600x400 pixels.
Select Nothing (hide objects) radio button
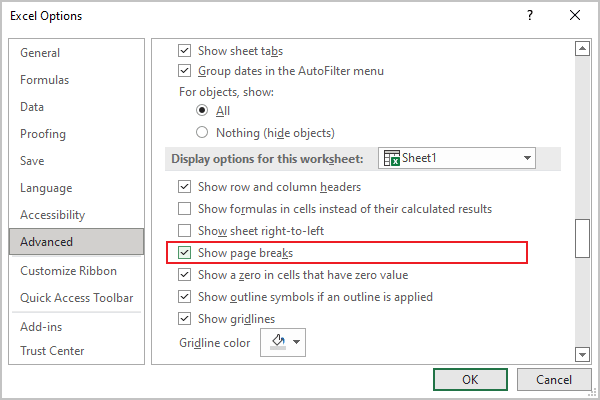202,132
